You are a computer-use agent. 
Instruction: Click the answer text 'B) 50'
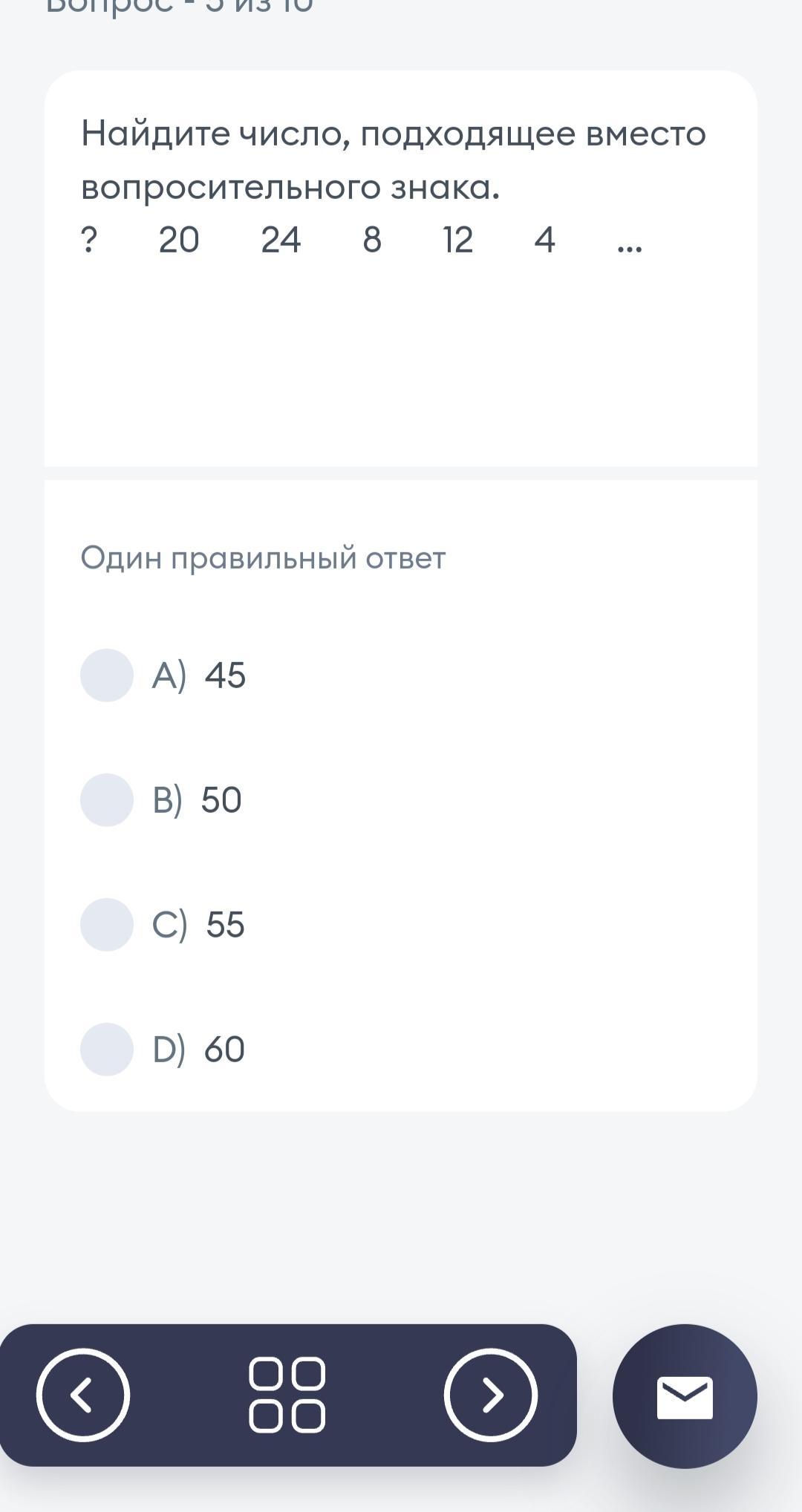198,800
